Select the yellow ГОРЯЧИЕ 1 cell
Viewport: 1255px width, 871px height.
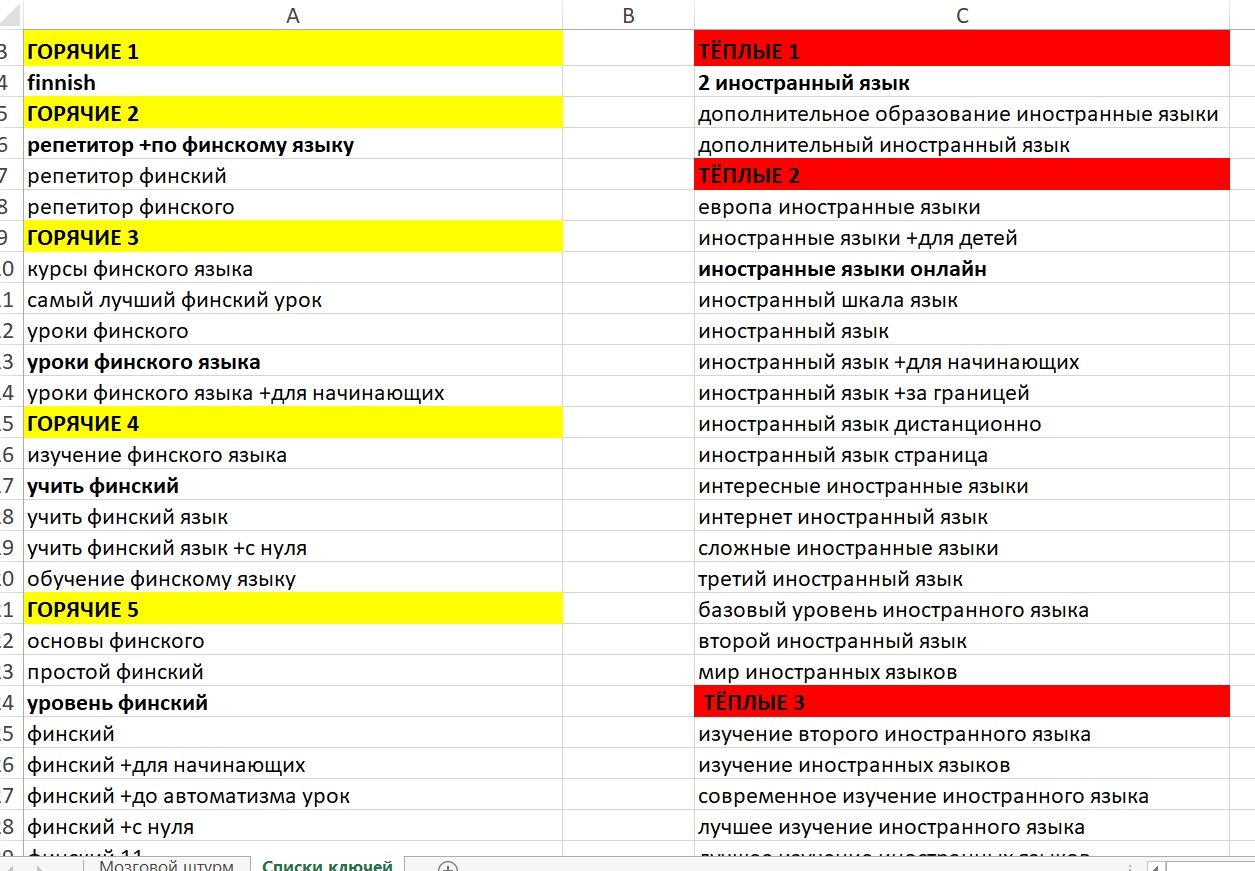point(293,51)
